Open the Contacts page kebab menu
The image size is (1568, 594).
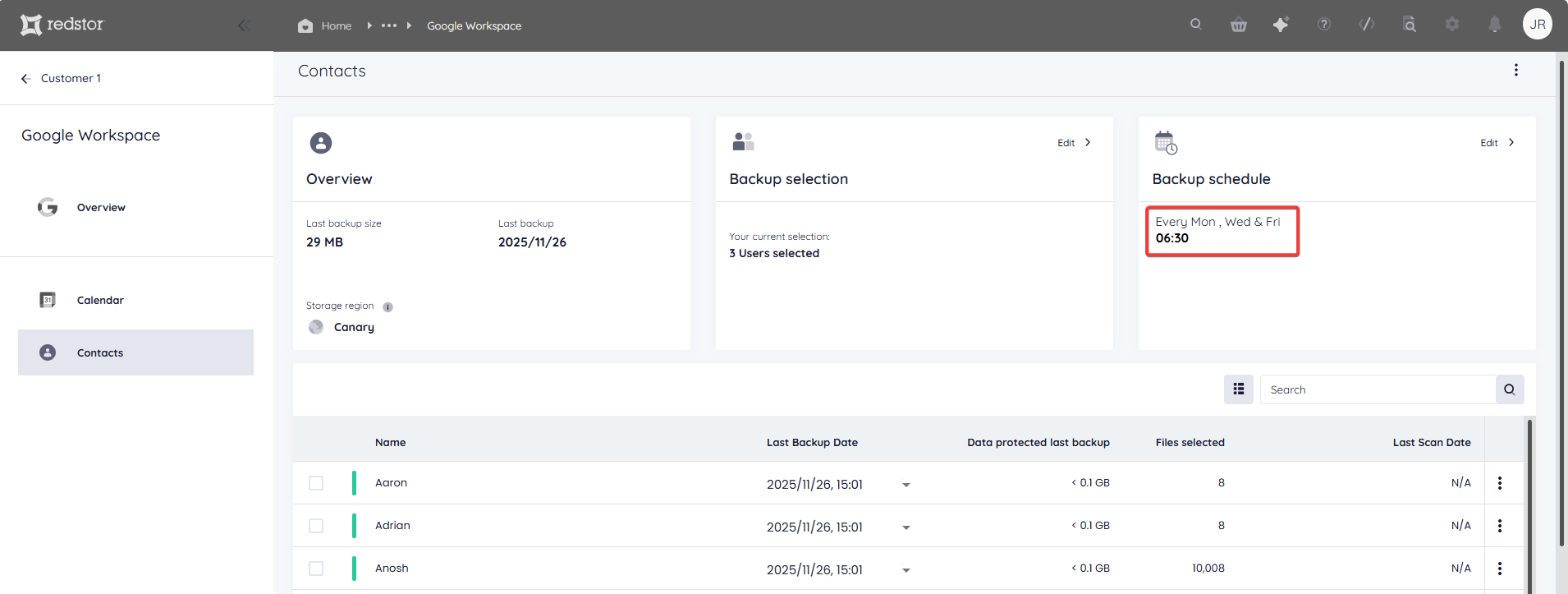(1516, 71)
